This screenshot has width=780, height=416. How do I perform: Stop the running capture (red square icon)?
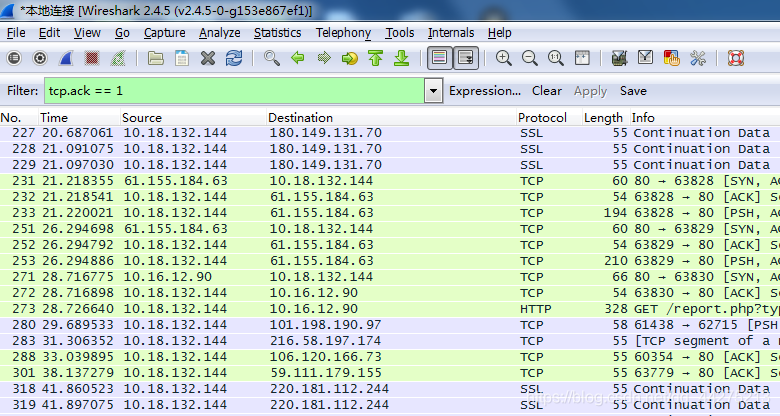(x=92, y=58)
